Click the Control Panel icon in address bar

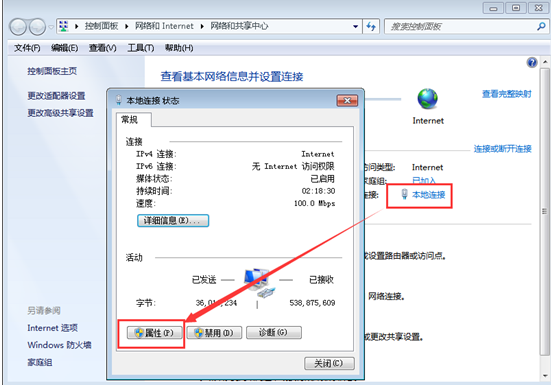tap(64, 26)
